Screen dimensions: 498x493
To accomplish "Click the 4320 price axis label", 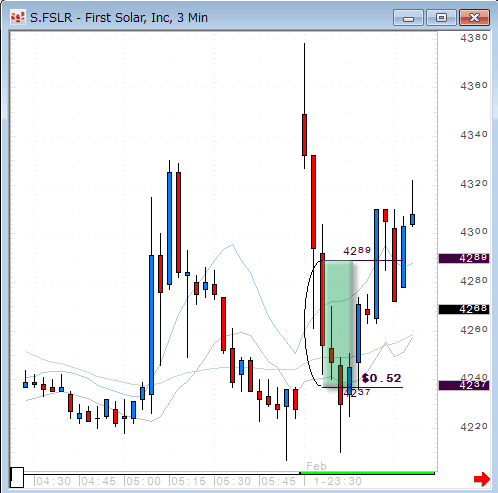I will coord(474,183).
